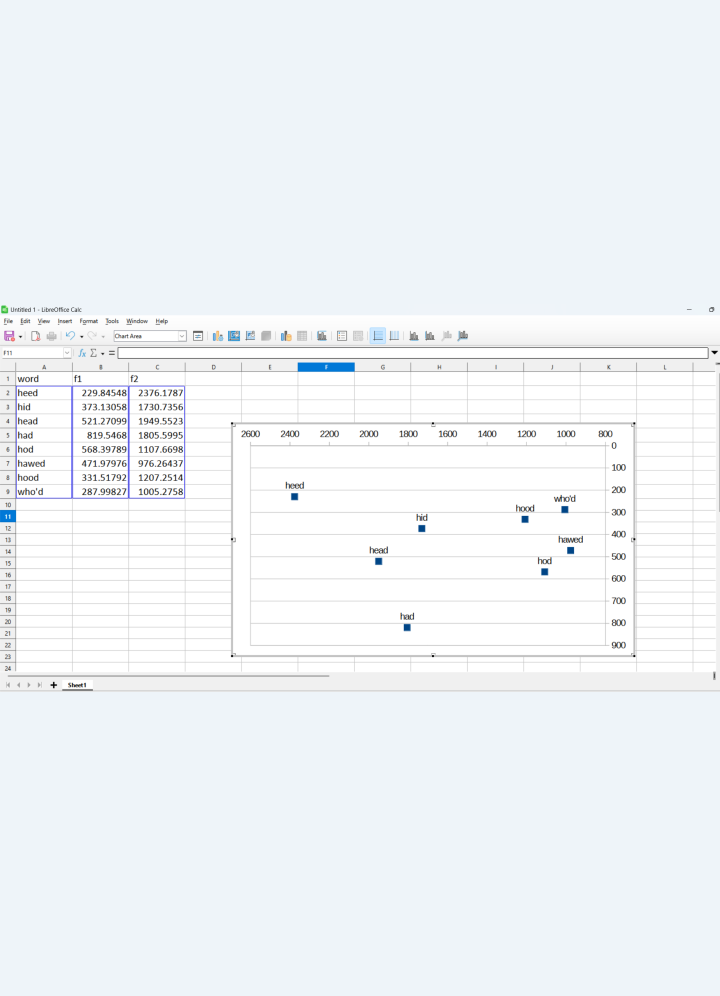
Task: Open the Chart Area element selector combo box
Action: click(149, 336)
